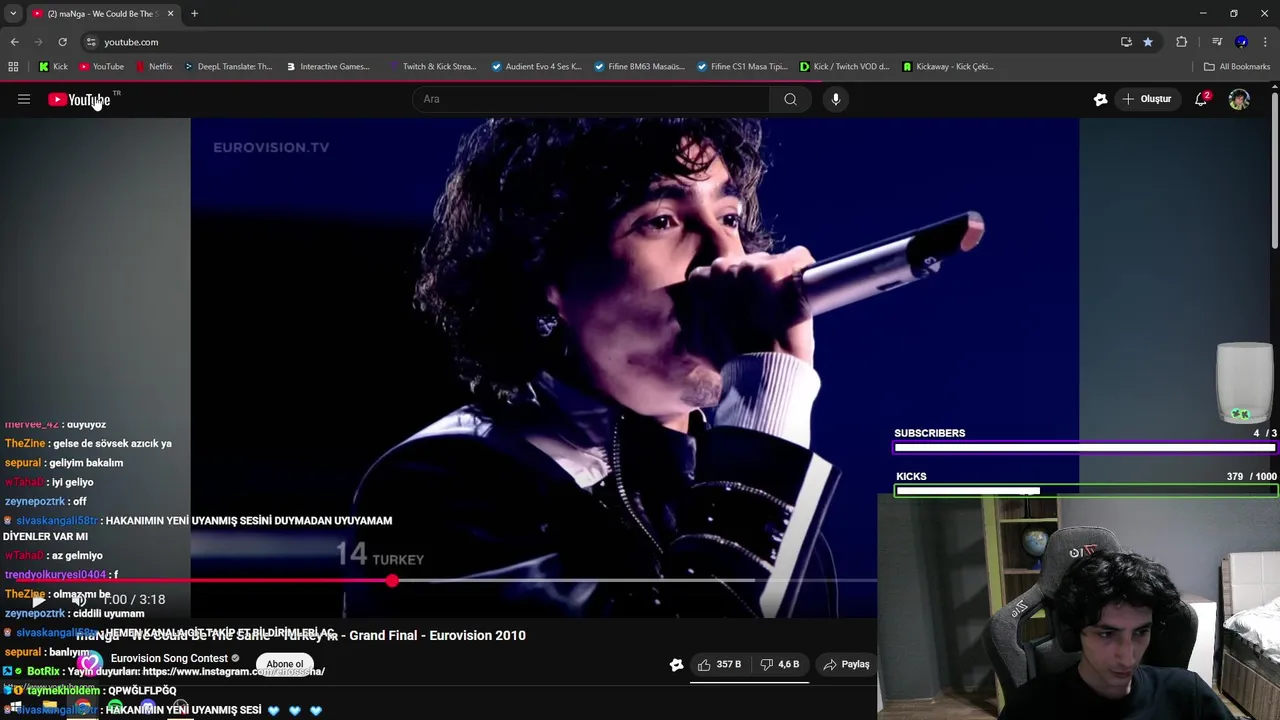
Task: Expand the All Bookmarks folder
Action: (x=1236, y=67)
